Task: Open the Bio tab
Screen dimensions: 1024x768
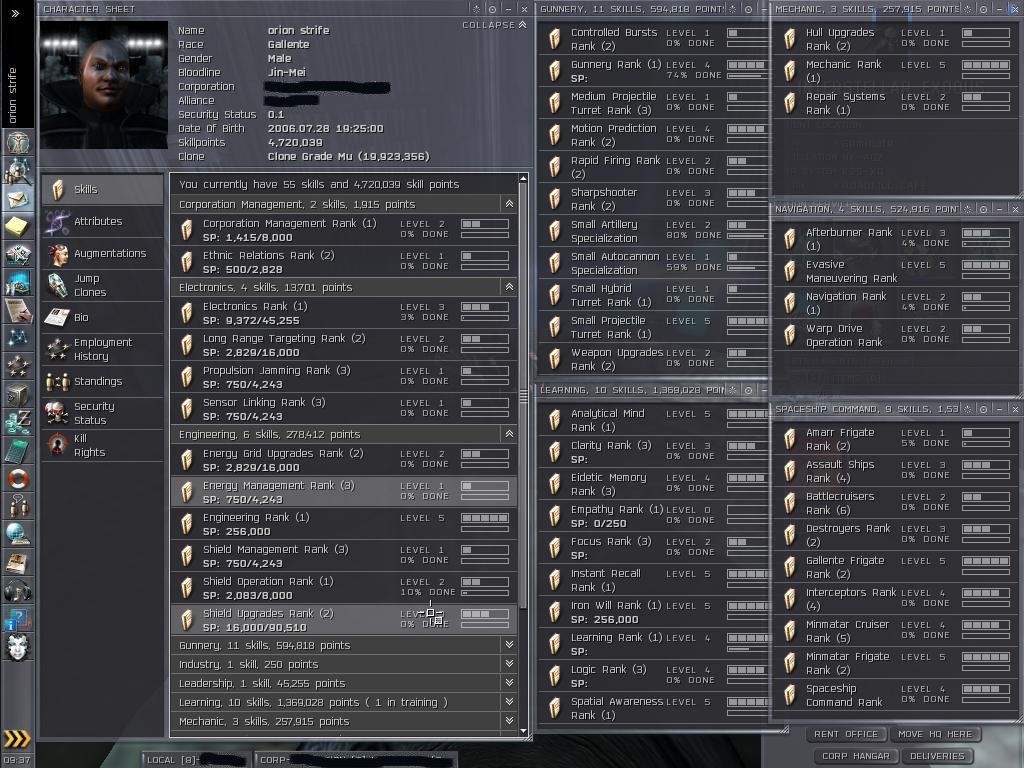Action: click(103, 317)
